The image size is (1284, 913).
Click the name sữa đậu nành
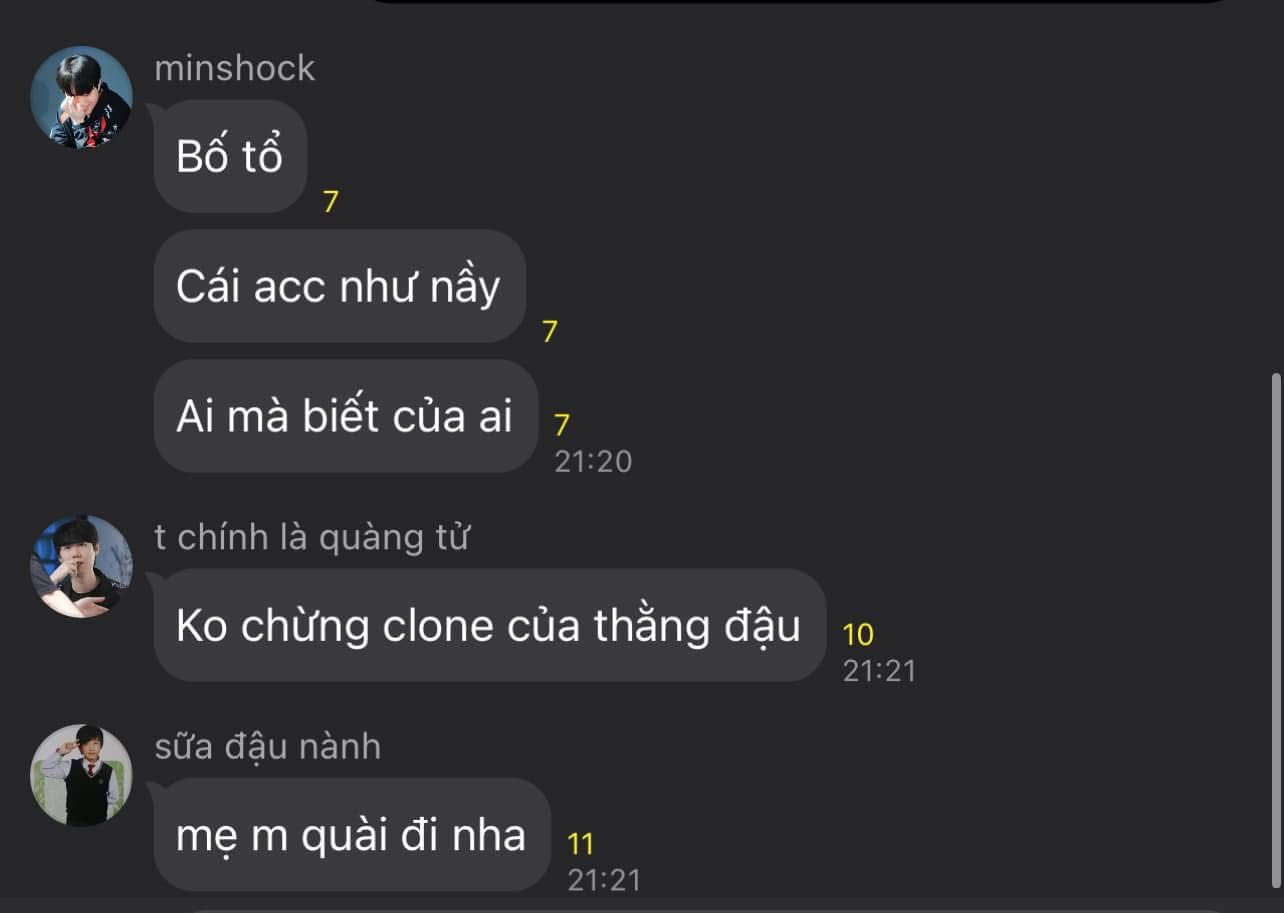[x=268, y=747]
